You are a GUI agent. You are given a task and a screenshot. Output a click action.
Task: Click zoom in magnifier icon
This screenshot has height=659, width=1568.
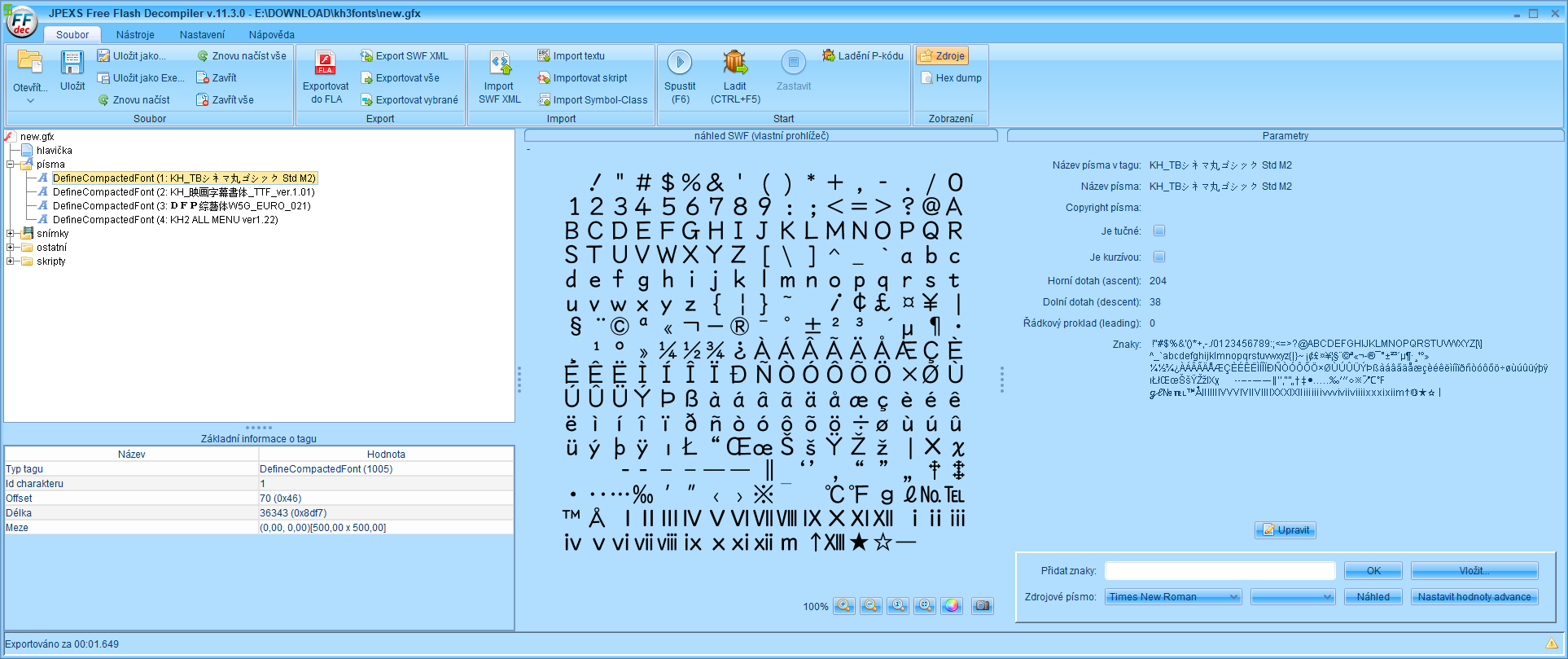pyautogui.click(x=844, y=606)
